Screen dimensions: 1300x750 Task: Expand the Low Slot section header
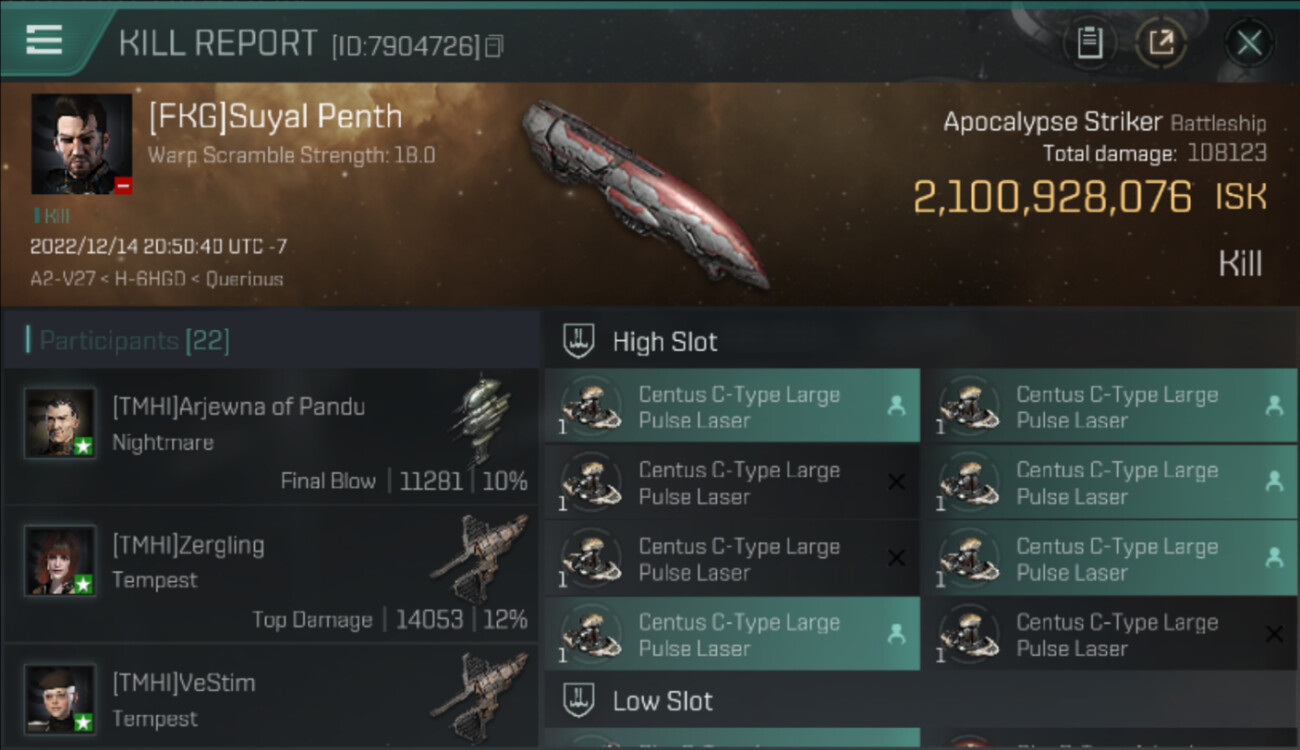pos(662,701)
